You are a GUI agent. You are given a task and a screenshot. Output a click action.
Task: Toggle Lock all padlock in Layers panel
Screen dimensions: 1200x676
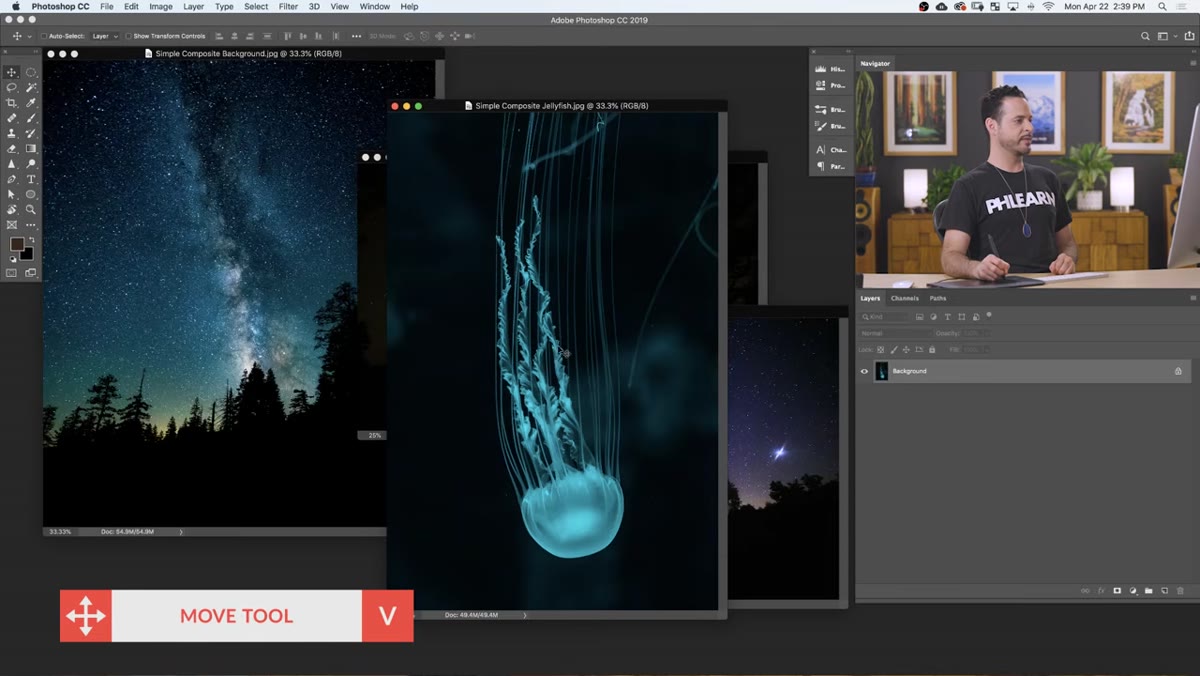932,350
